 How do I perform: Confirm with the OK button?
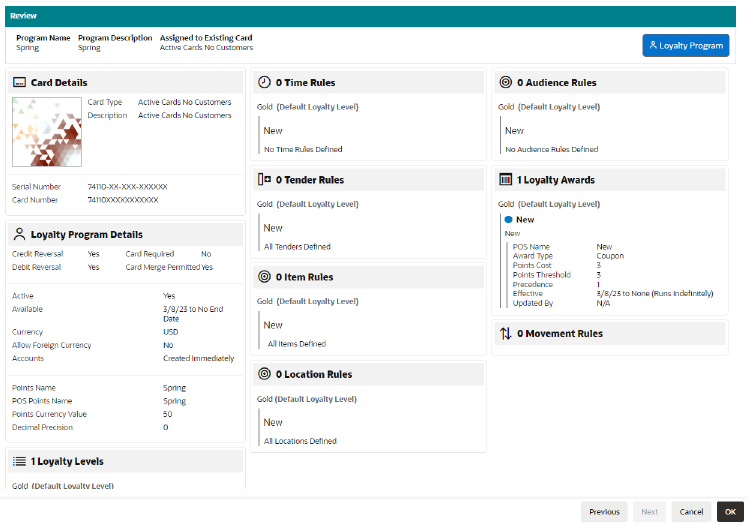pyautogui.click(x=730, y=512)
